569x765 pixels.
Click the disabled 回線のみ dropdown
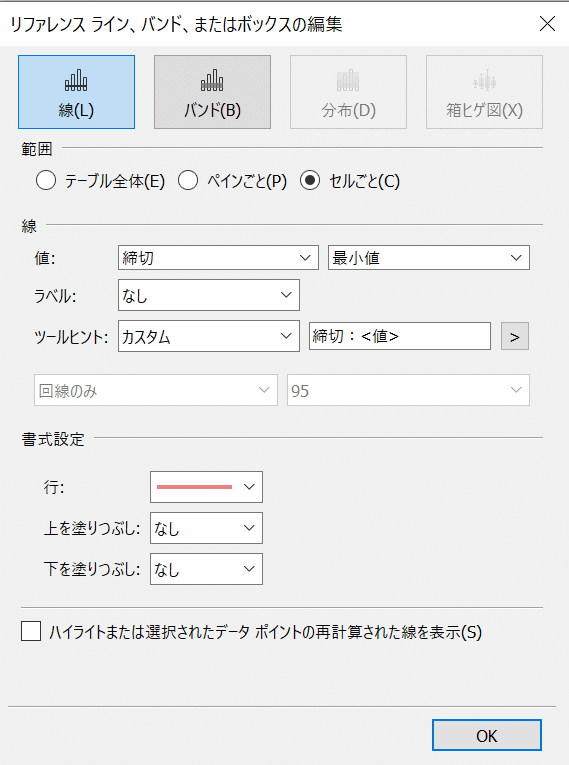[156, 390]
